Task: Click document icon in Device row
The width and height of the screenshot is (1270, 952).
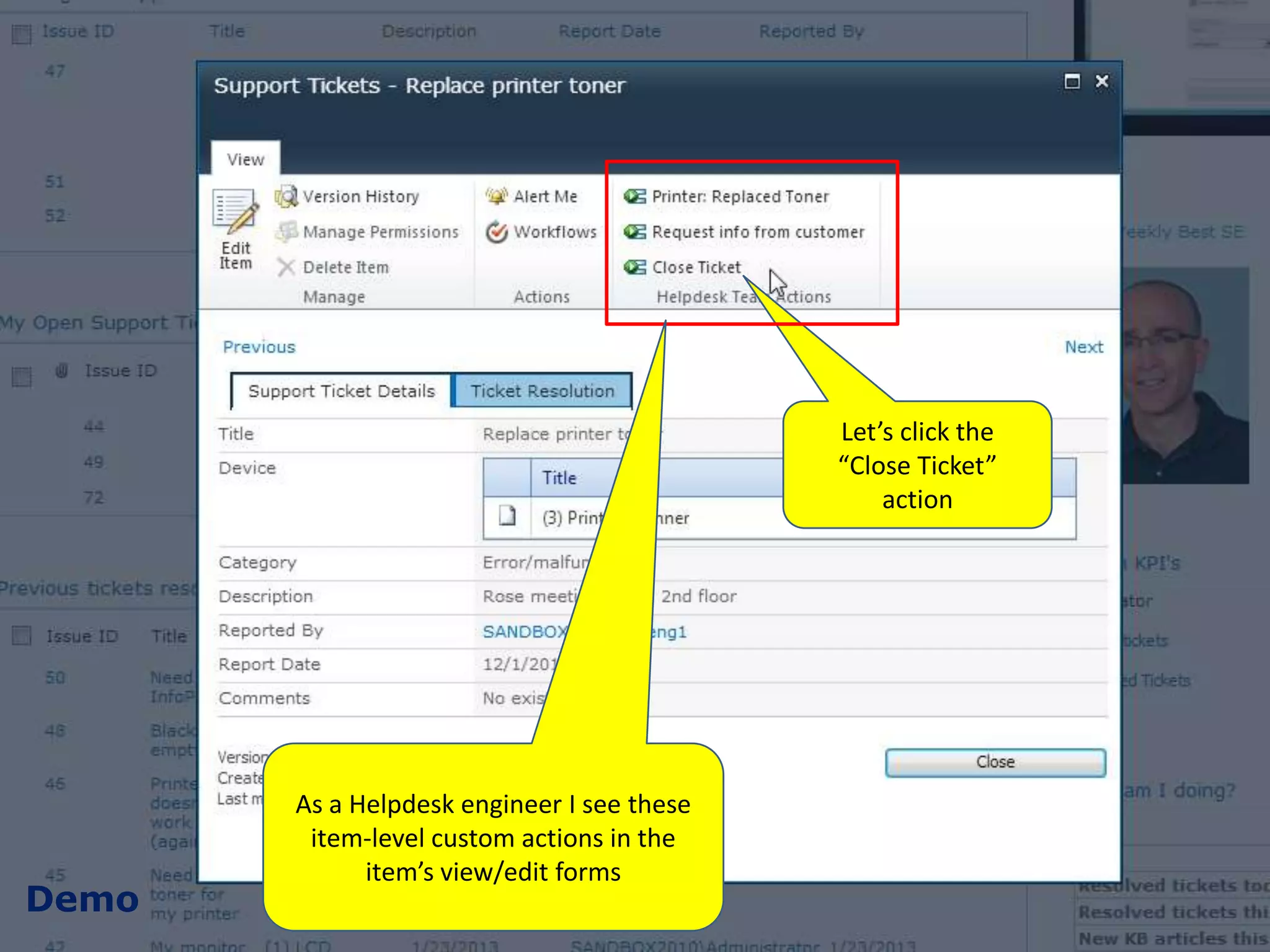Action: [507, 516]
